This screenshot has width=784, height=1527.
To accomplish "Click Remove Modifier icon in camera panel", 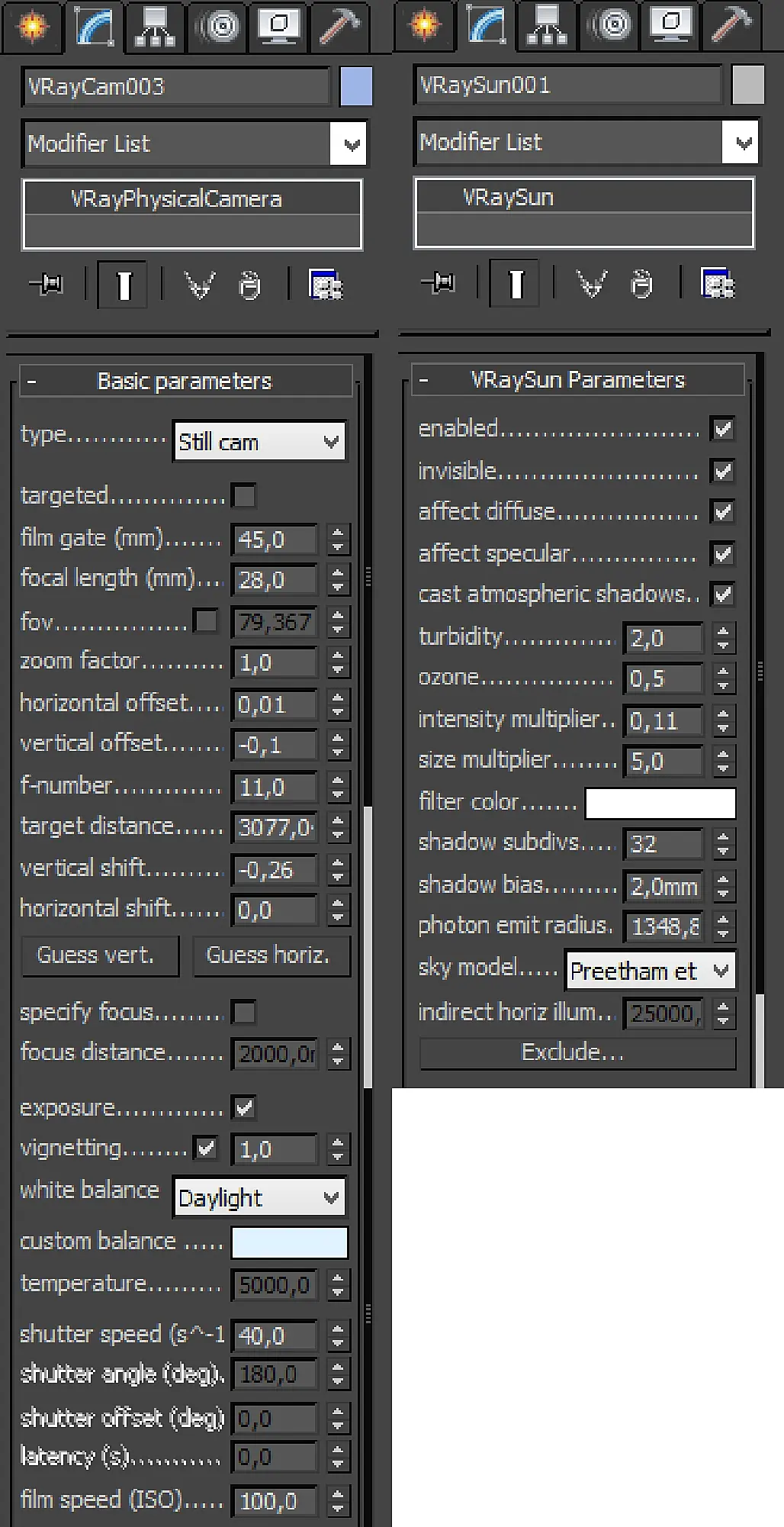I will pos(249,285).
